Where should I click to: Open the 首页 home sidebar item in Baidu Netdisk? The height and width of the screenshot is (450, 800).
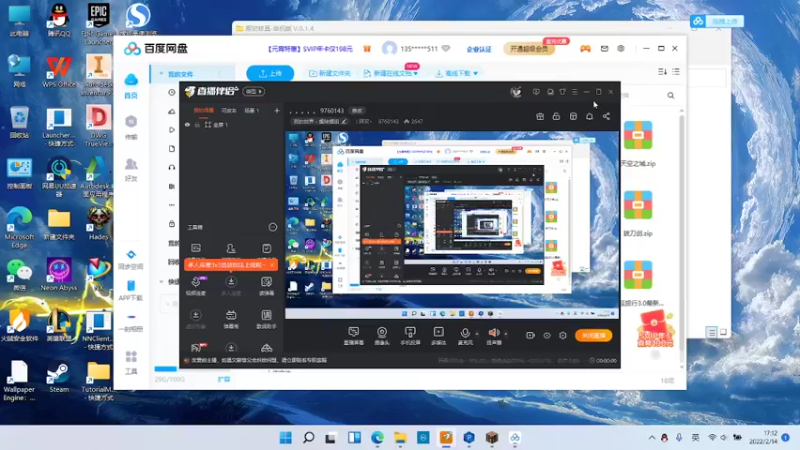point(131,85)
